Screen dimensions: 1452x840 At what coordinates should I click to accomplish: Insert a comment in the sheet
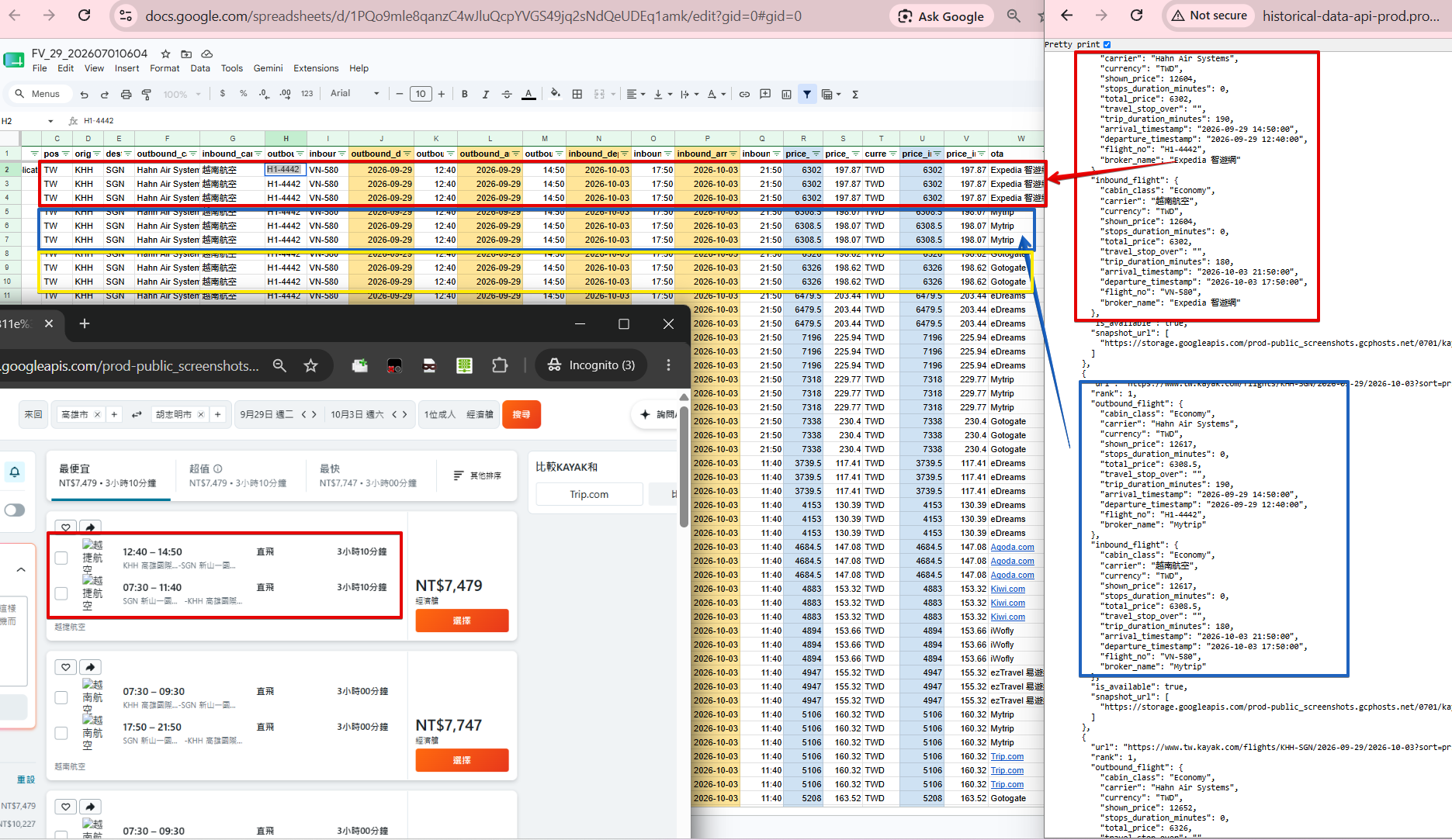point(765,95)
